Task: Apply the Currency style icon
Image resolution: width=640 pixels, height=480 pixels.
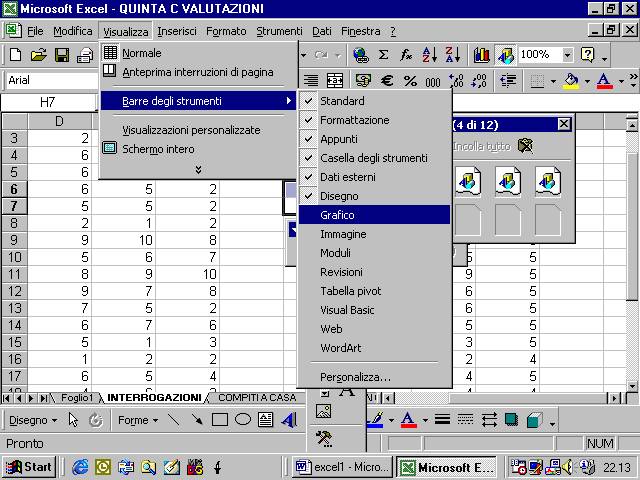Action: pyautogui.click(x=363, y=80)
